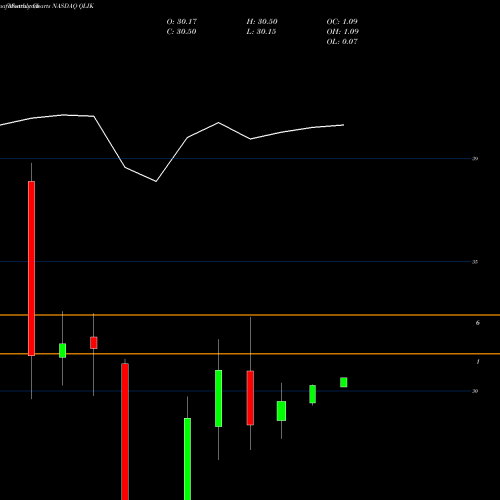Image resolution: width=500 pixels, height=500 pixels.
Task: Select the first small green candle near orange line
Action: point(62,351)
